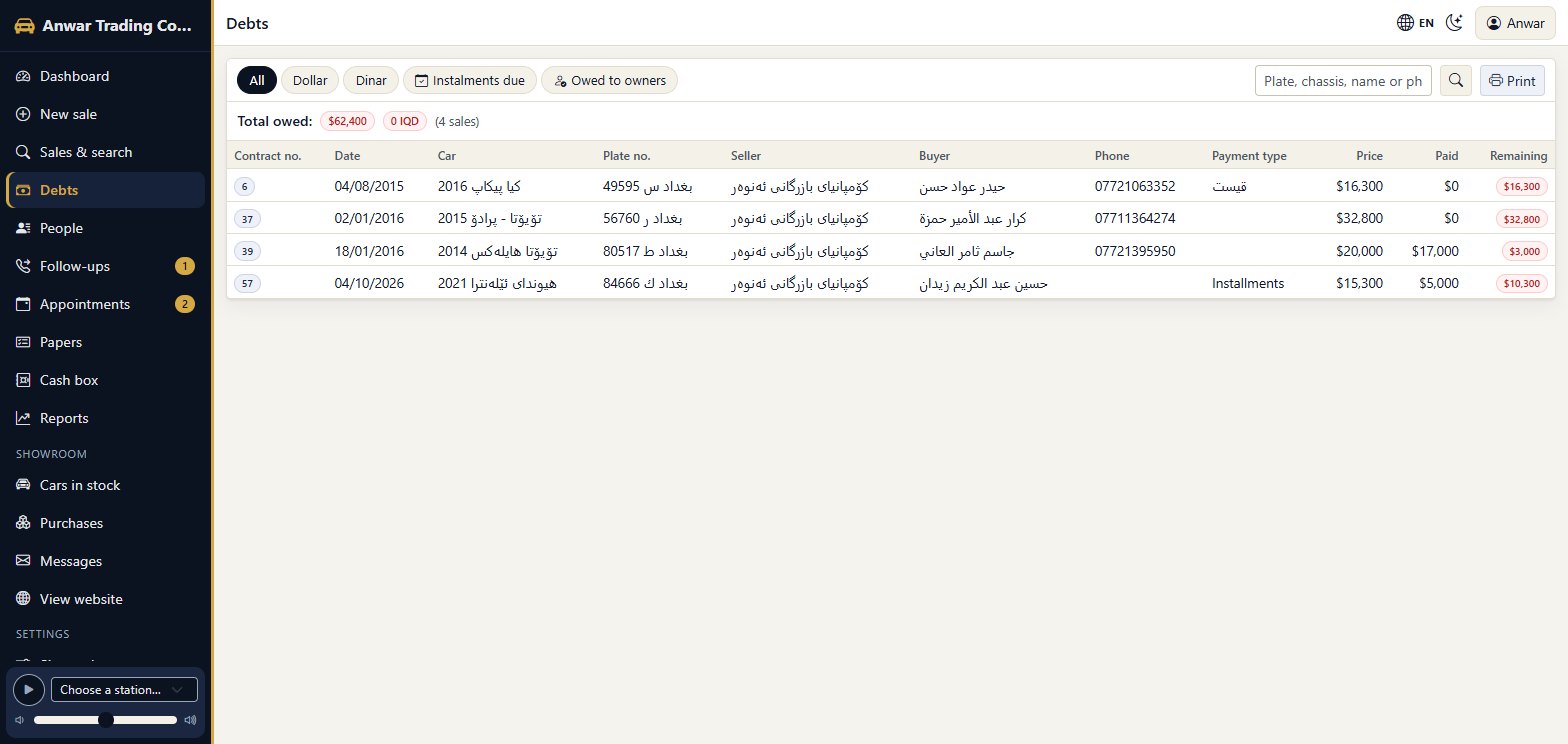This screenshot has height=744, width=1568.
Task: Click the search magnifier button
Action: coord(1455,81)
